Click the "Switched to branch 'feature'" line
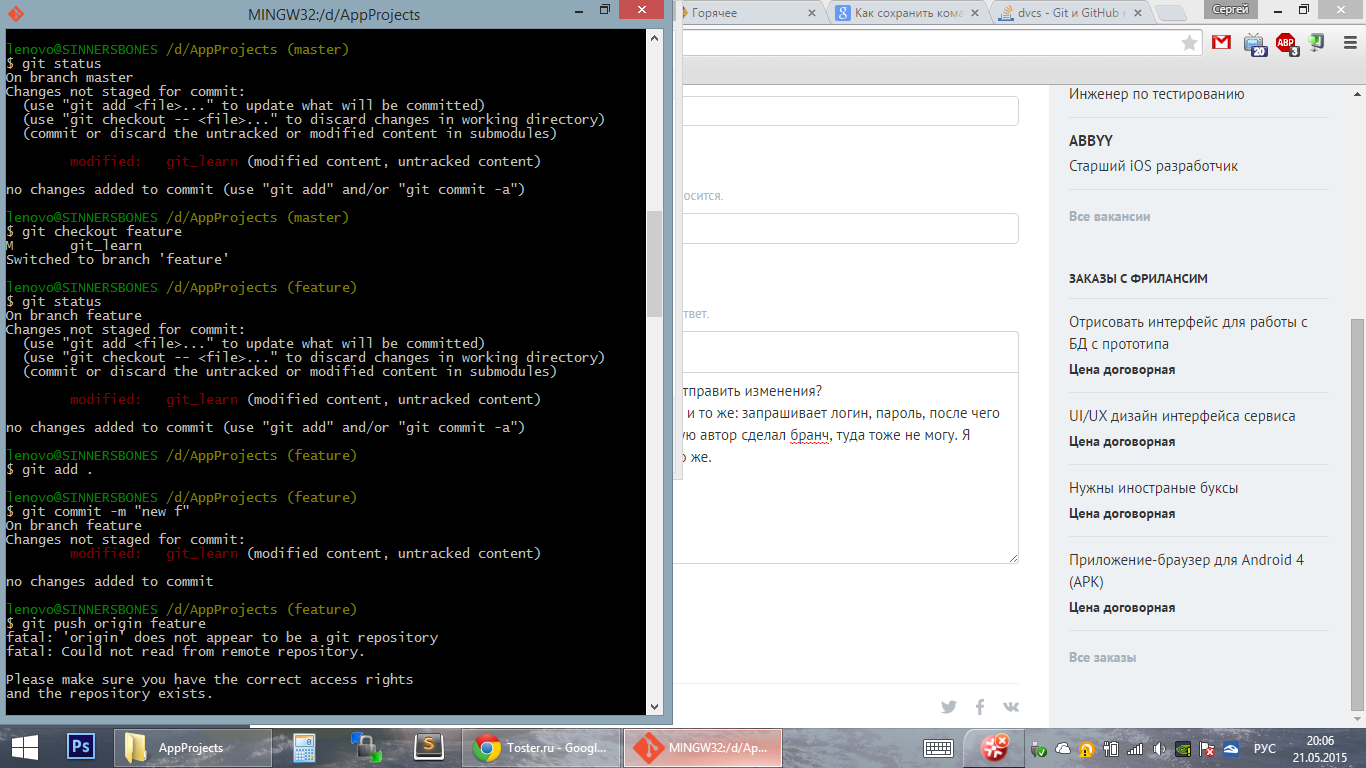 [x=118, y=259]
